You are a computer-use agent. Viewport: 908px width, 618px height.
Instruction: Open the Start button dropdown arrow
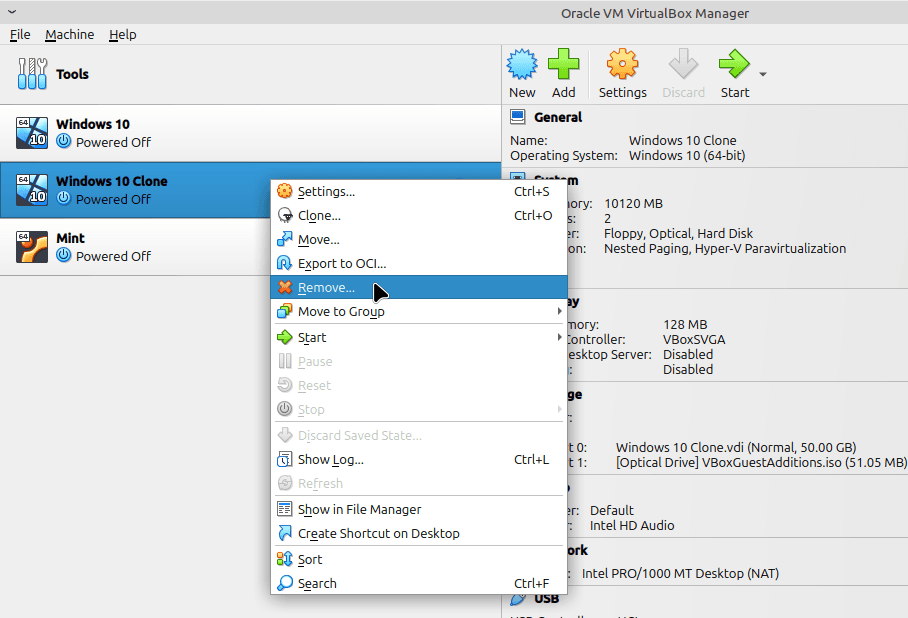coord(763,74)
